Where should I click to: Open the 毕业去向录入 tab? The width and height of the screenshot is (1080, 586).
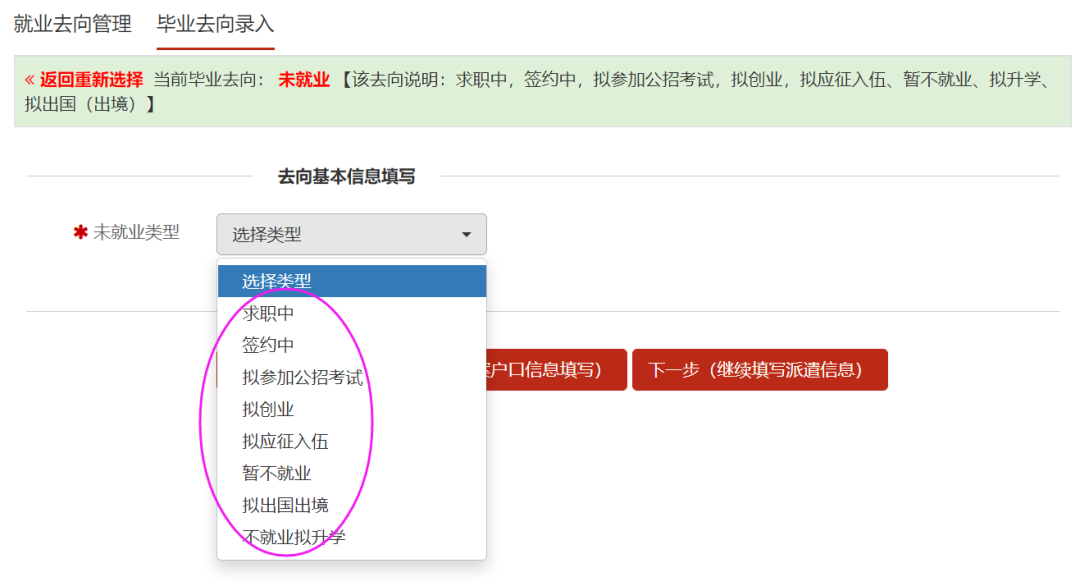[x=216, y=24]
